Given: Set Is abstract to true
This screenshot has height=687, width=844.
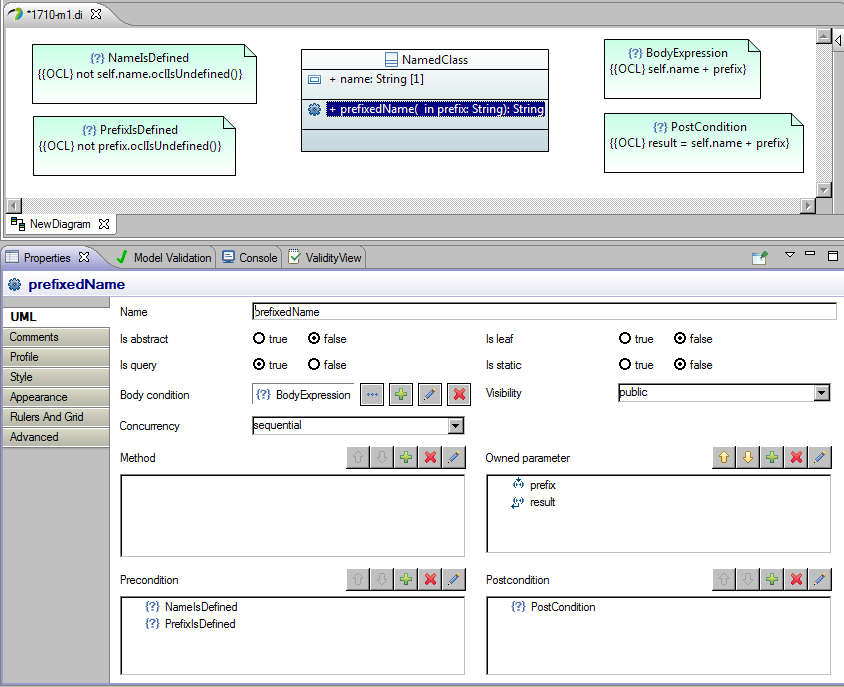Looking at the screenshot, I should tap(259, 338).
